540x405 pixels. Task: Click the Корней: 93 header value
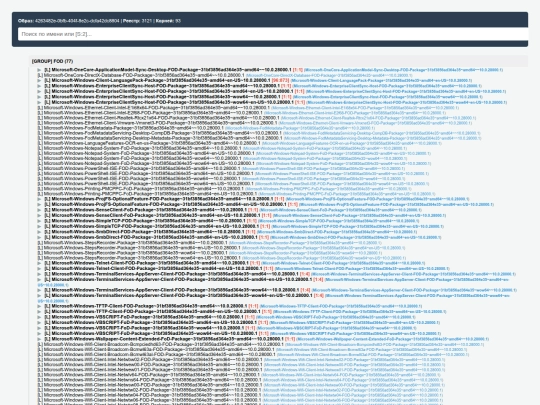168,21
